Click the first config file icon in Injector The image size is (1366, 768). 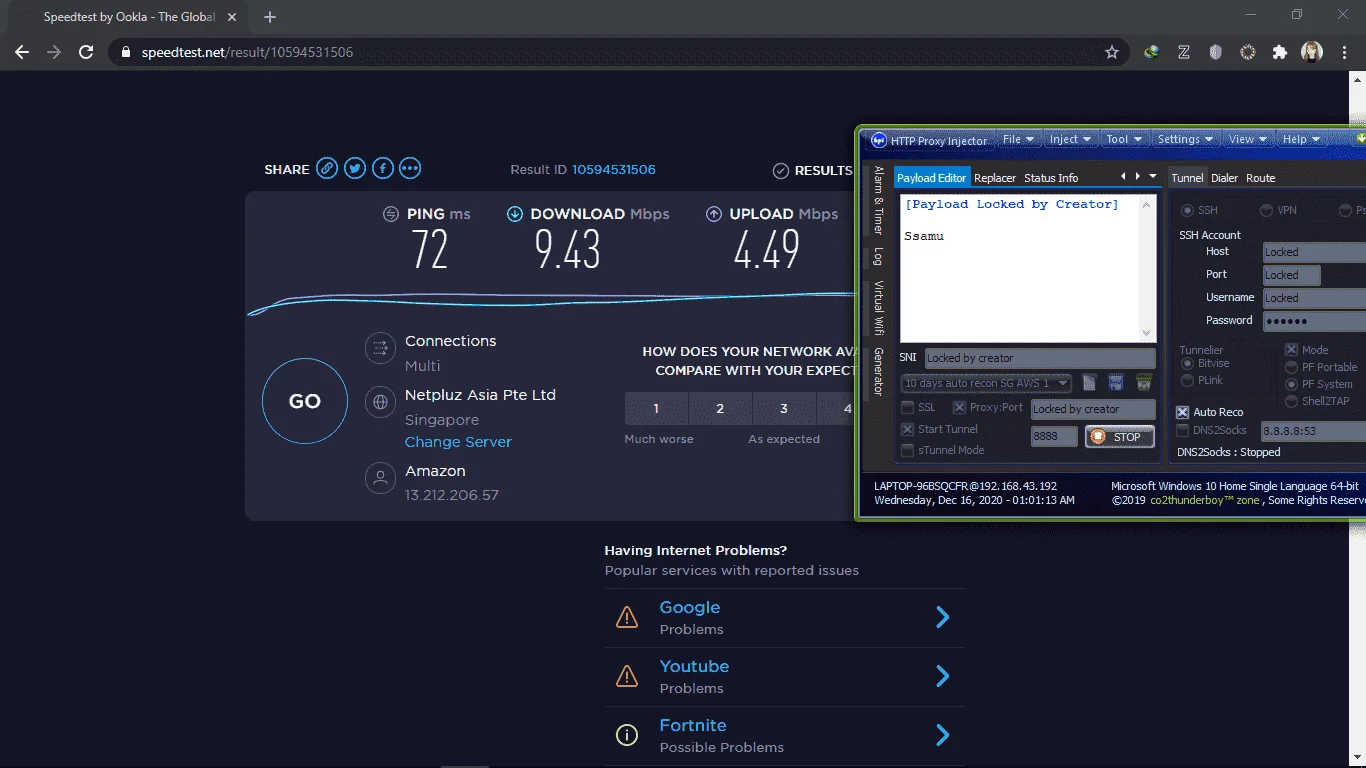(x=1090, y=382)
